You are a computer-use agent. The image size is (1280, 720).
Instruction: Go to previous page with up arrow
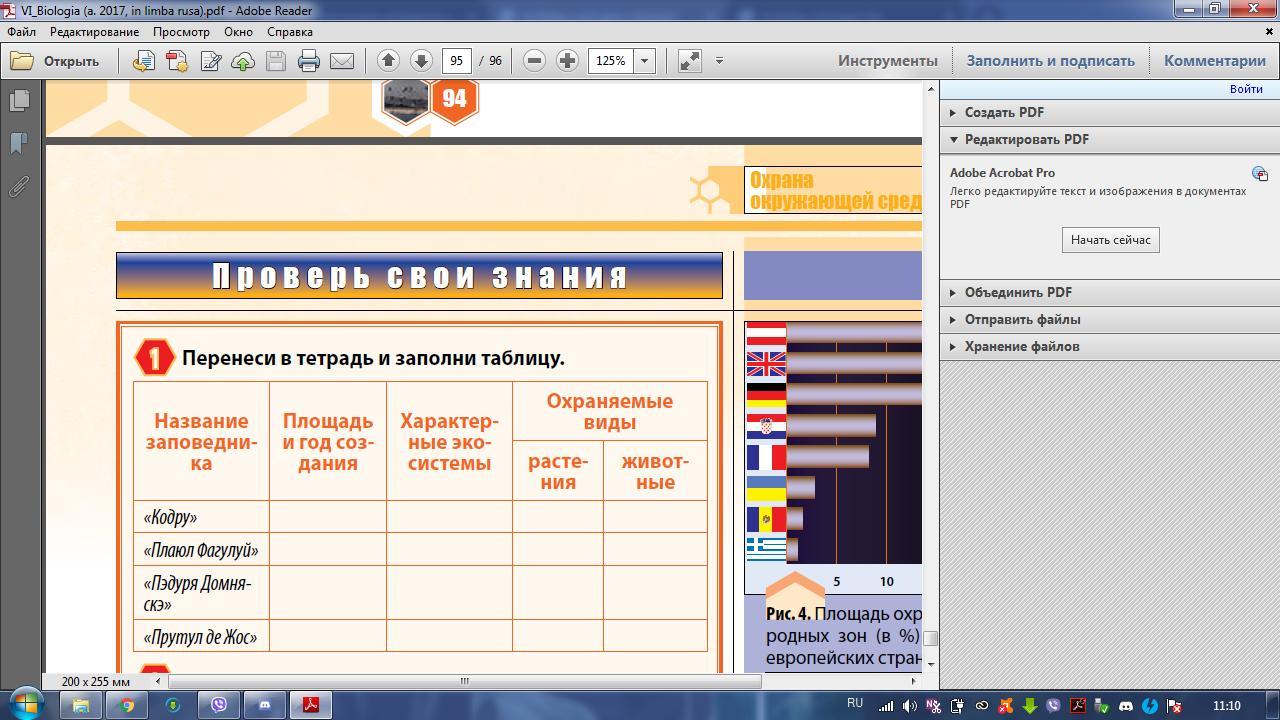tap(388, 61)
